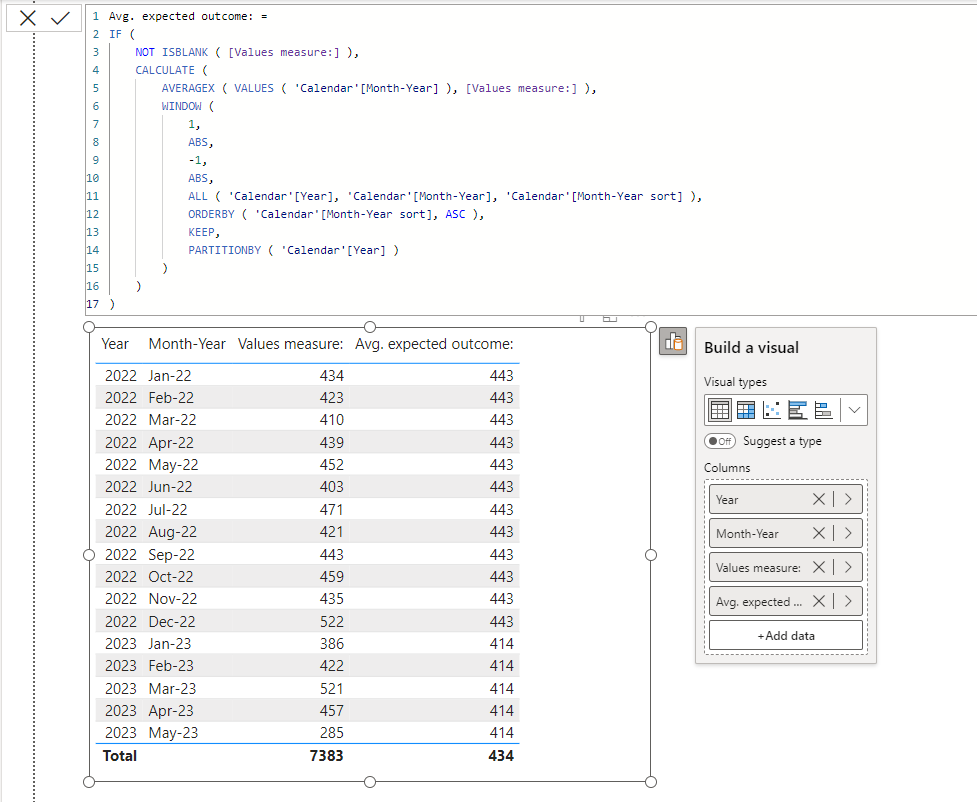Click the value 471 in Jul-22 row
977x802 pixels.
tap(331, 510)
